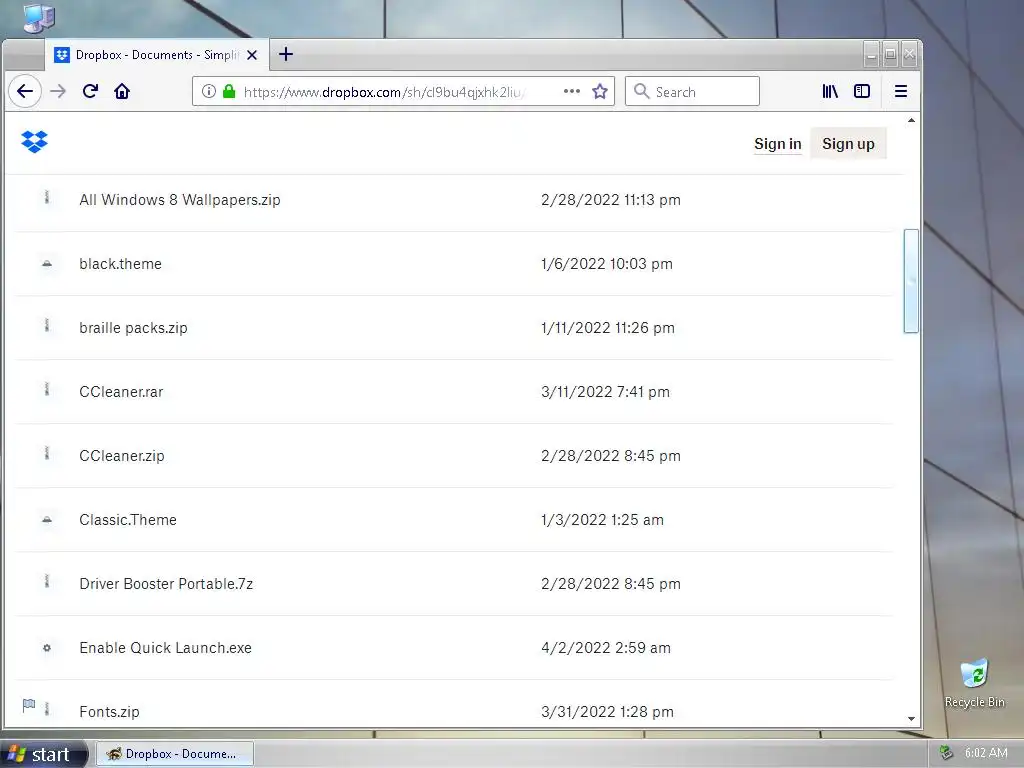
Task: Click the flag icon next to Fonts.zip
Action: pyautogui.click(x=29, y=705)
